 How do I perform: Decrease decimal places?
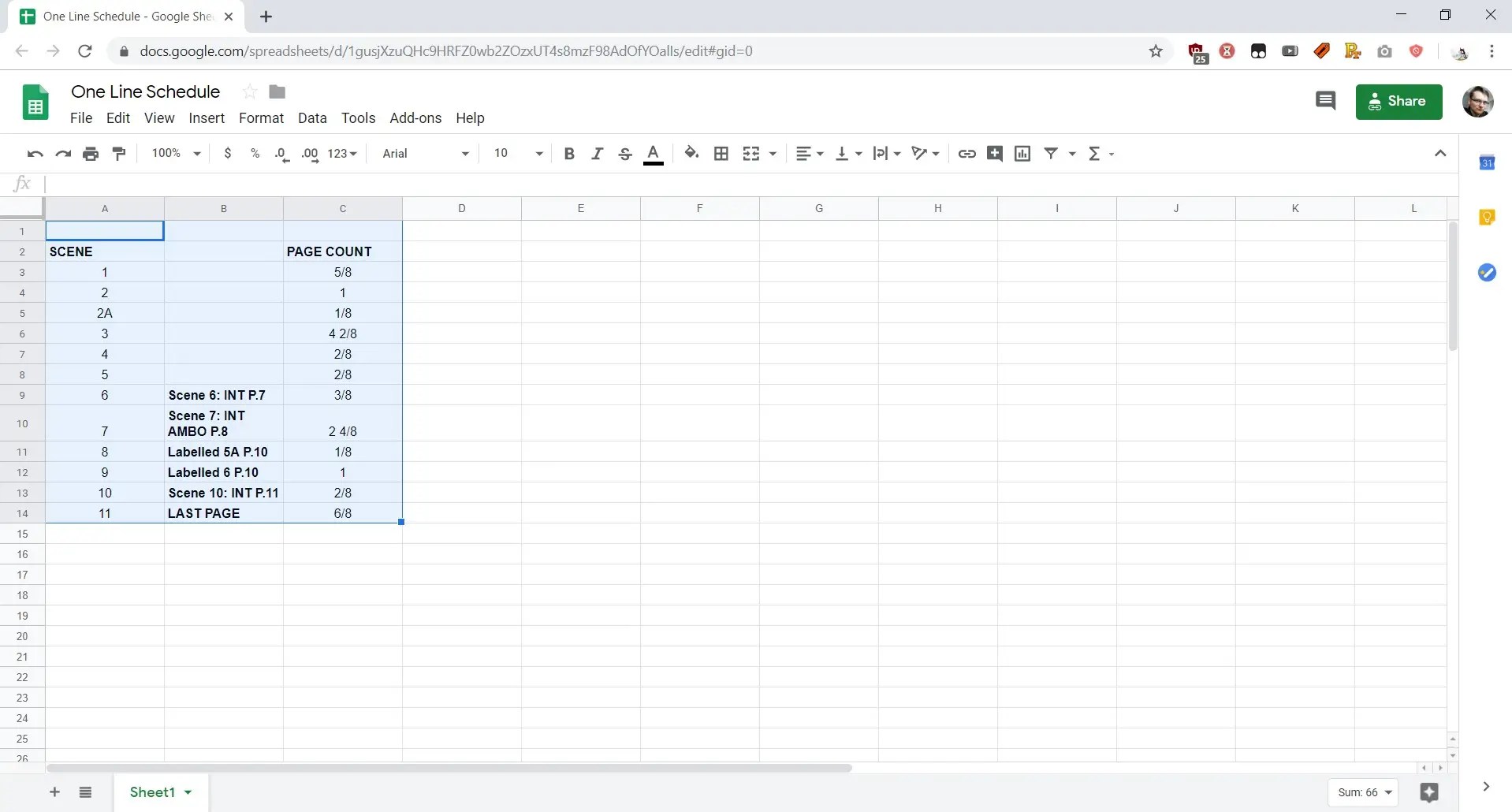[281, 154]
